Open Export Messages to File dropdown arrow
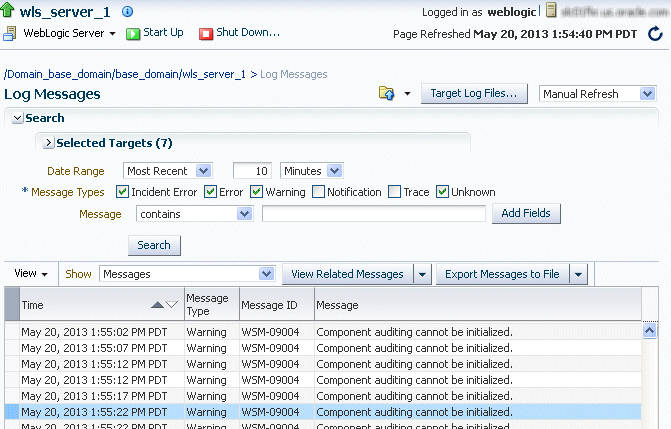The width and height of the screenshot is (671, 429). click(x=579, y=274)
